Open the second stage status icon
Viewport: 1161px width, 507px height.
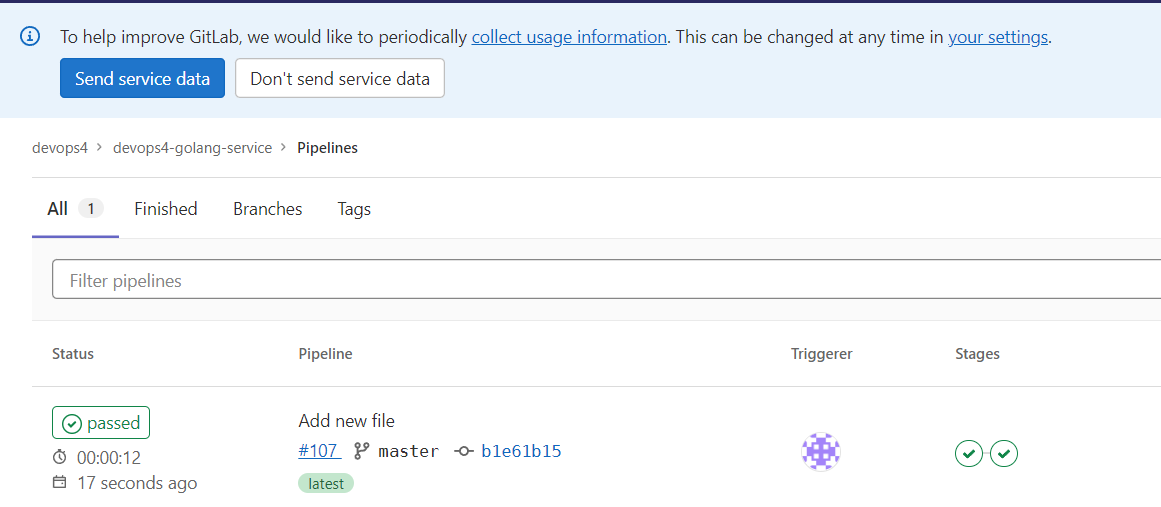coord(1004,453)
